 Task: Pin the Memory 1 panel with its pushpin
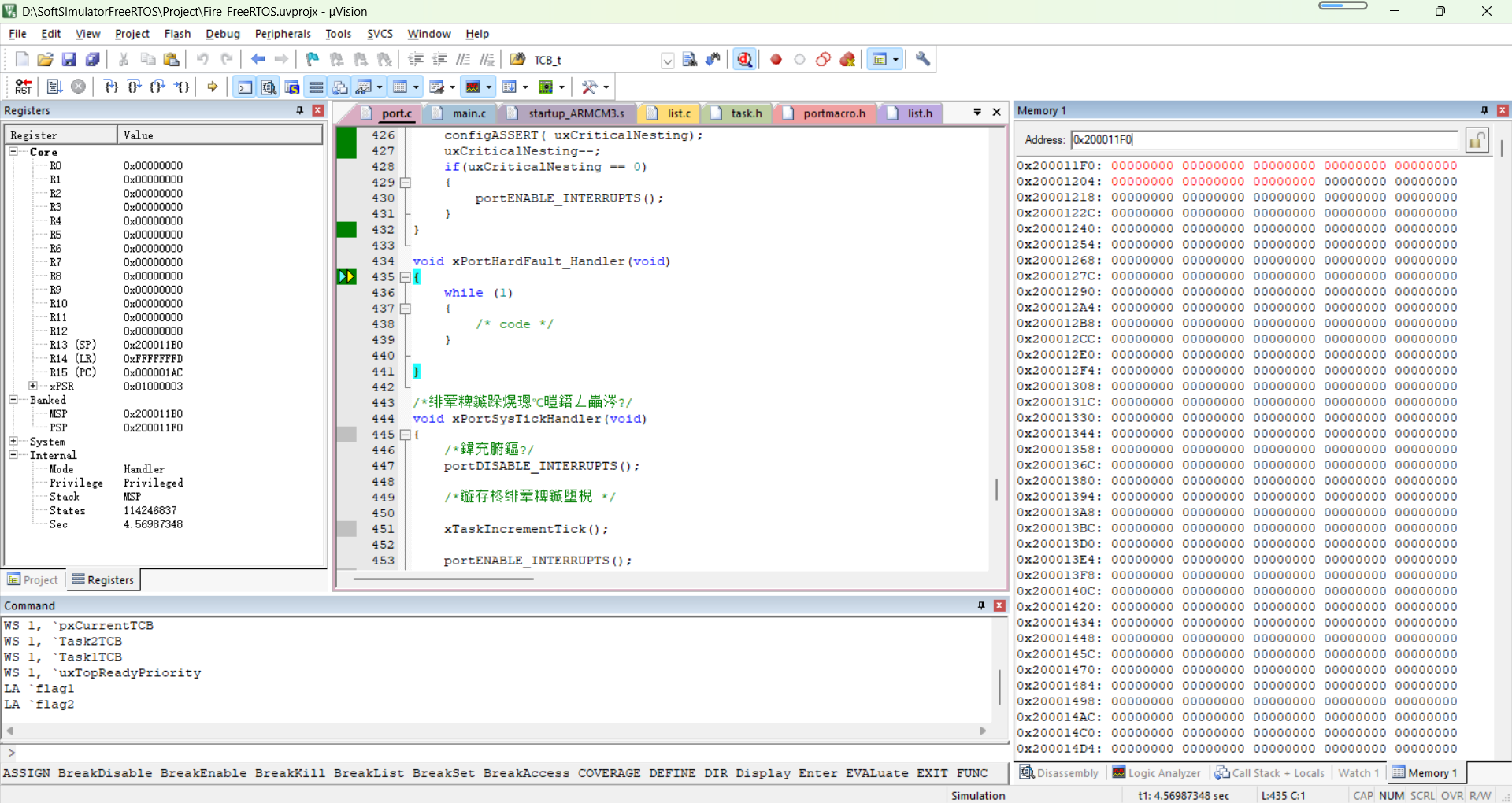(1484, 110)
